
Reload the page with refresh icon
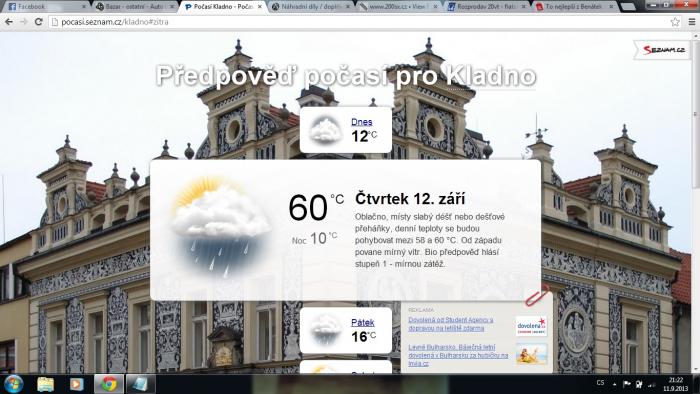pos(38,22)
